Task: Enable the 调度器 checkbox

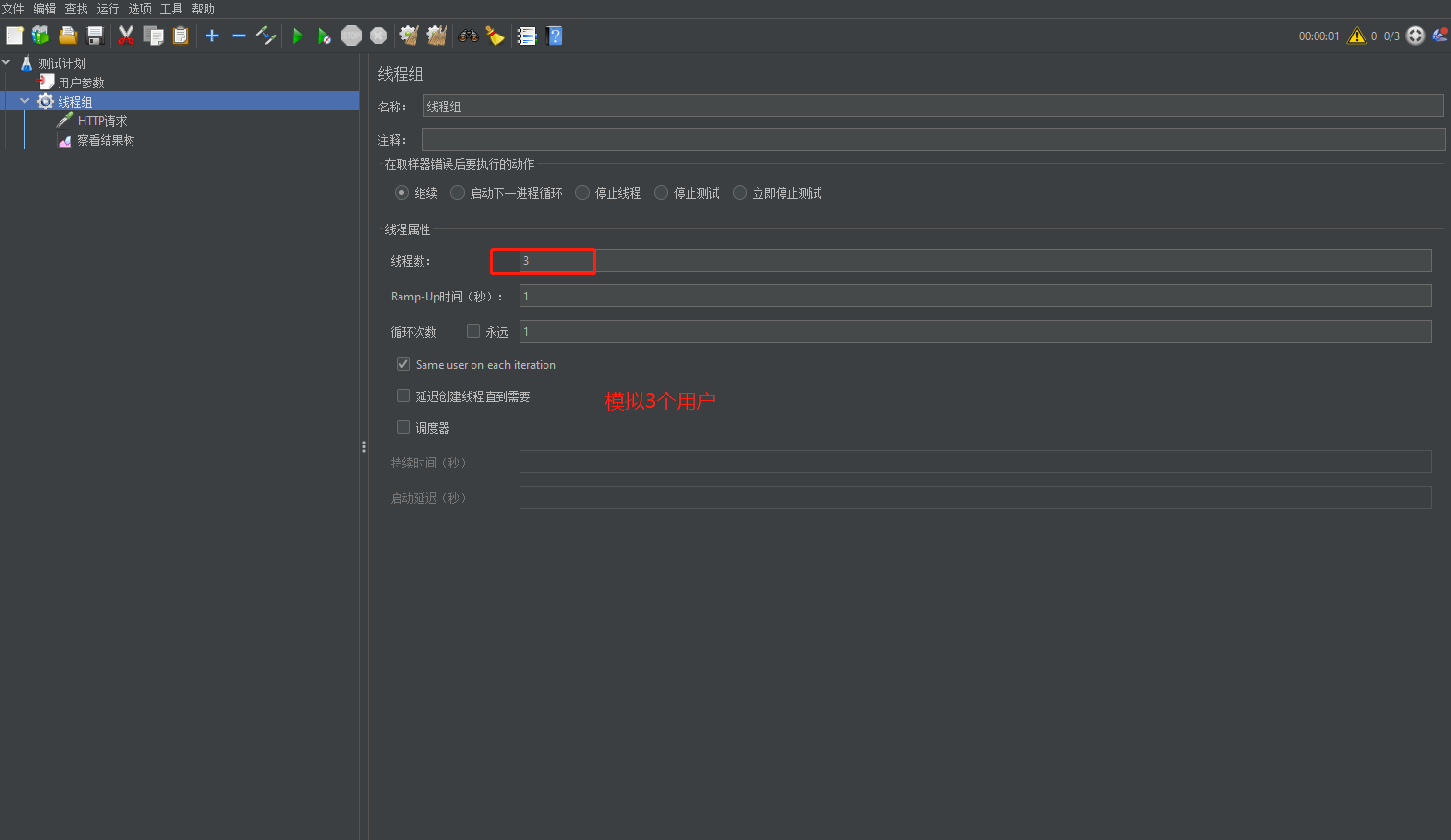Action: click(x=403, y=427)
